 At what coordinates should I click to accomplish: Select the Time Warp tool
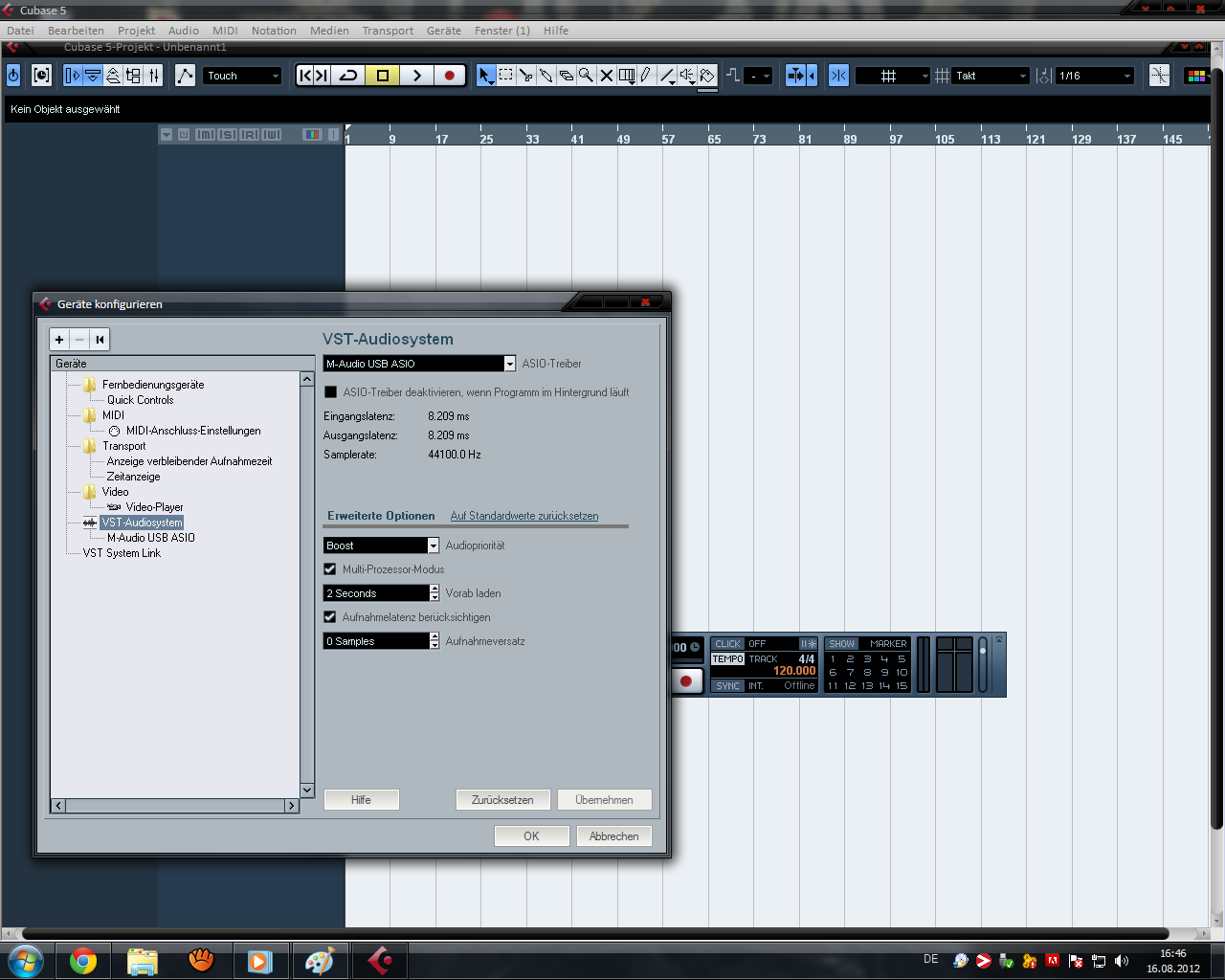(627, 75)
